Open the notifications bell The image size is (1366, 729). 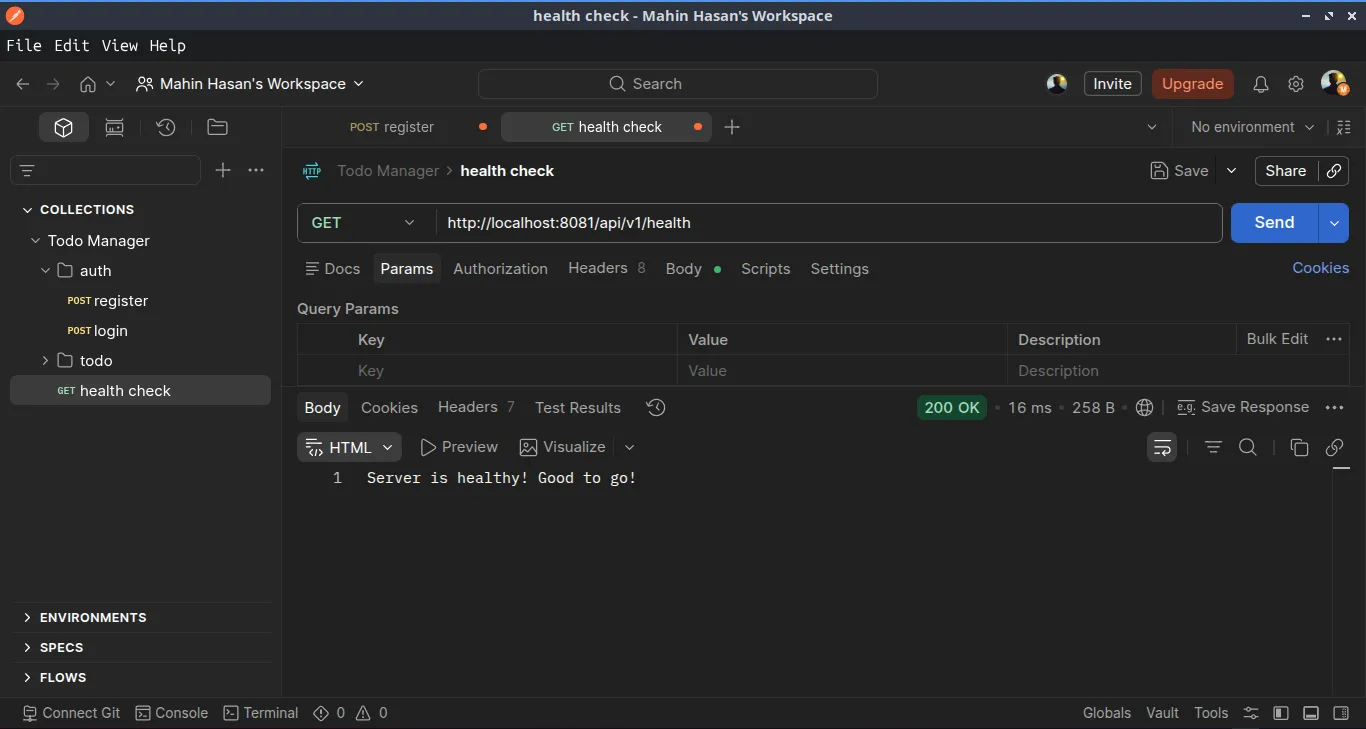point(1261,84)
